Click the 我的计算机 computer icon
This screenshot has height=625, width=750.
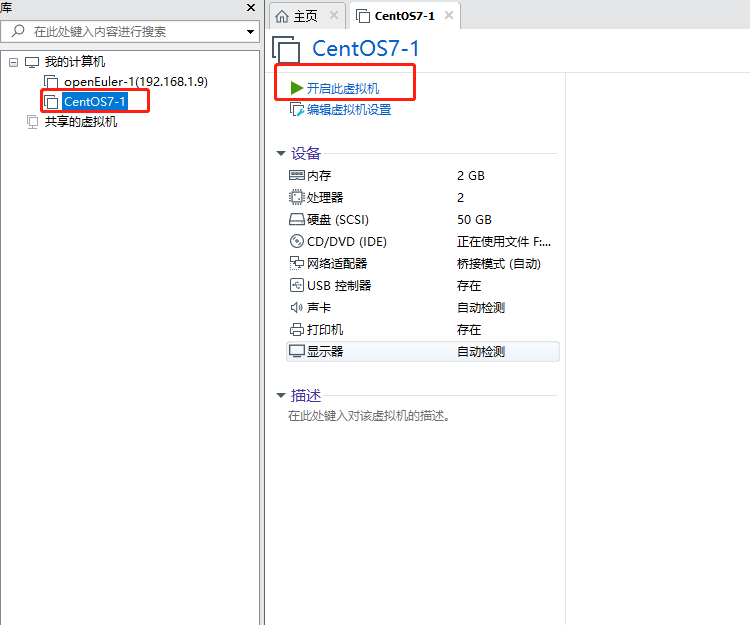coord(32,62)
